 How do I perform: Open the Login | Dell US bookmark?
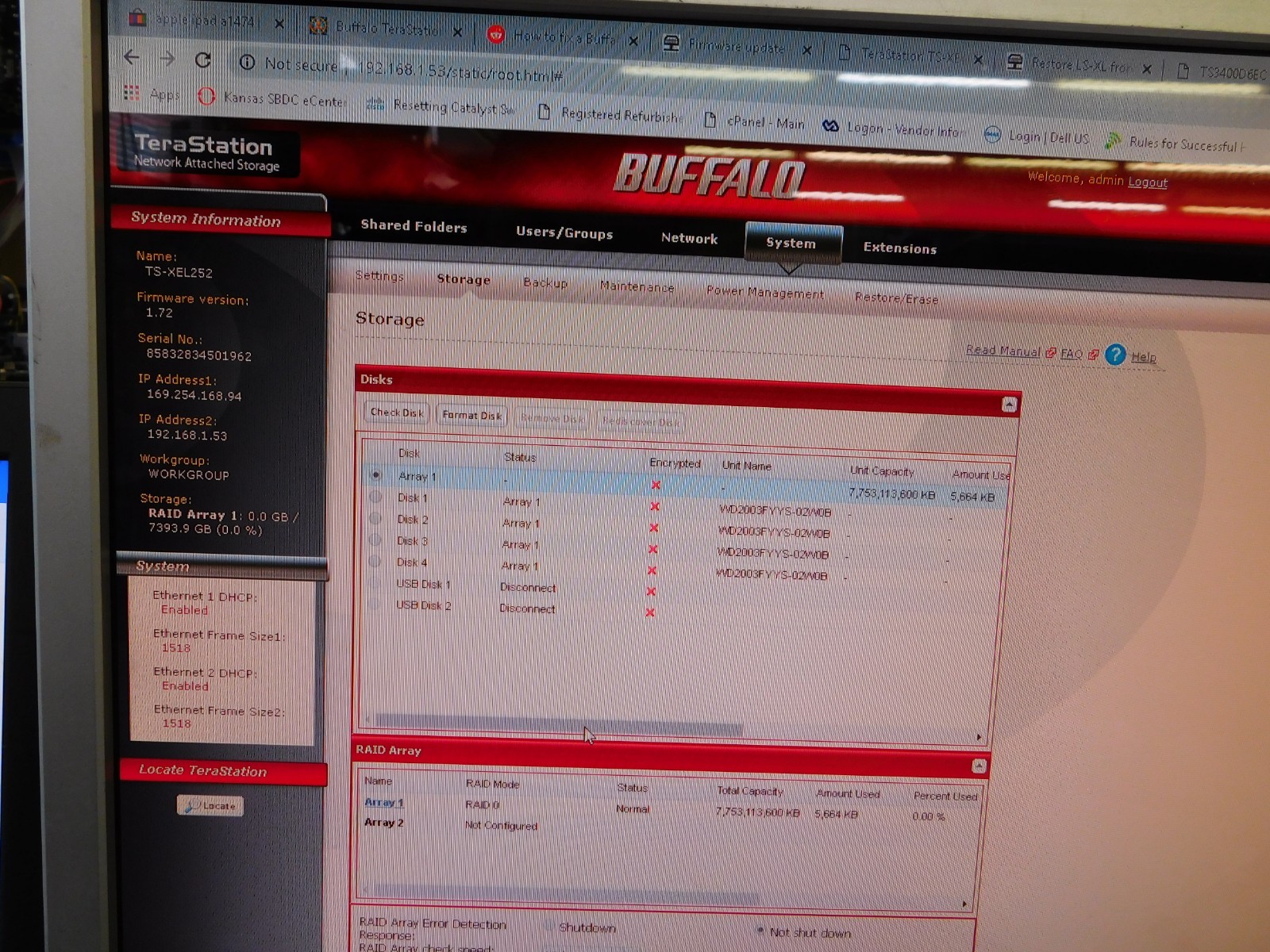[x=1037, y=136]
